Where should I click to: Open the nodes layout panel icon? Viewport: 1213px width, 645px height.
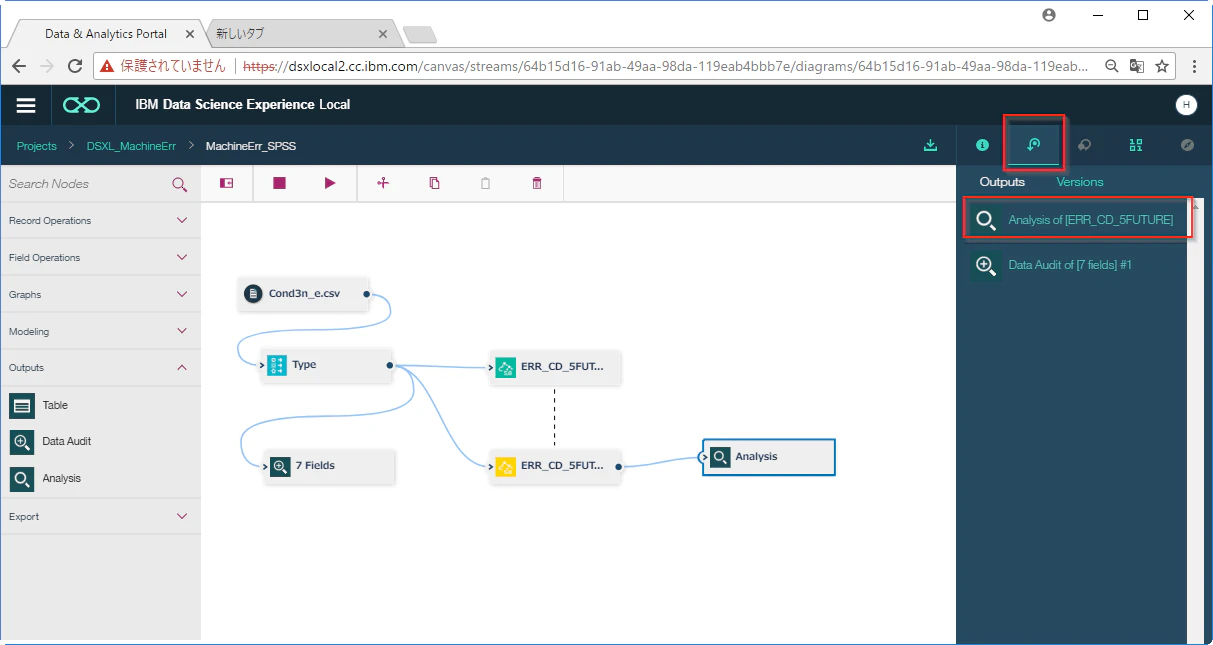click(1136, 145)
